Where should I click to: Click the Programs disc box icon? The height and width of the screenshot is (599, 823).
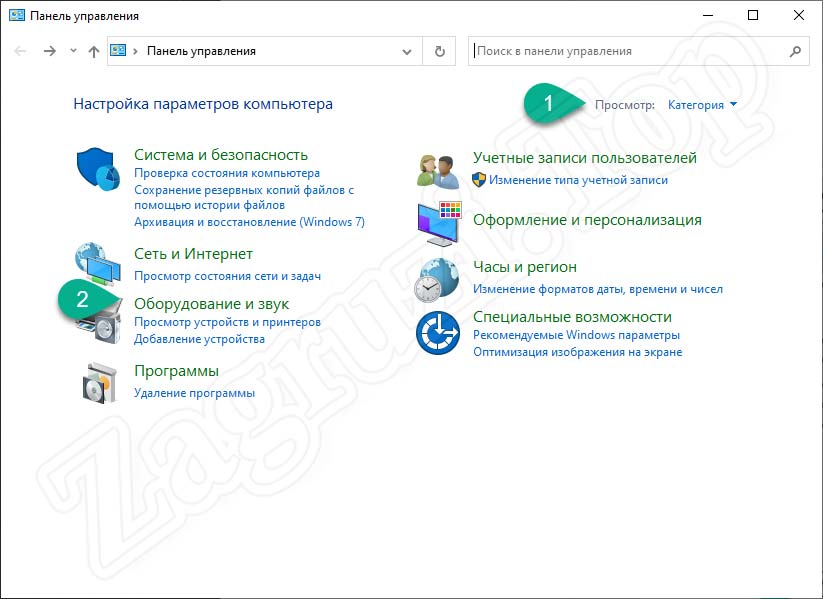[x=98, y=383]
